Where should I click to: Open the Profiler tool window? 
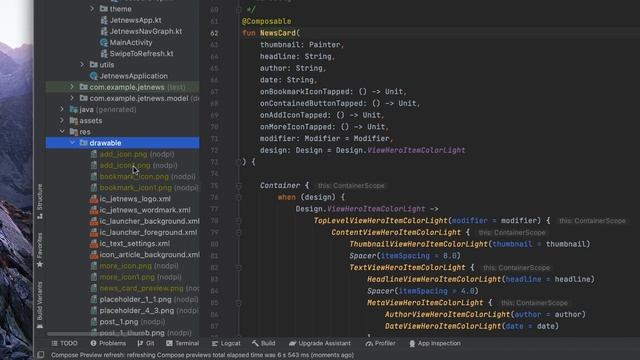click(380, 343)
